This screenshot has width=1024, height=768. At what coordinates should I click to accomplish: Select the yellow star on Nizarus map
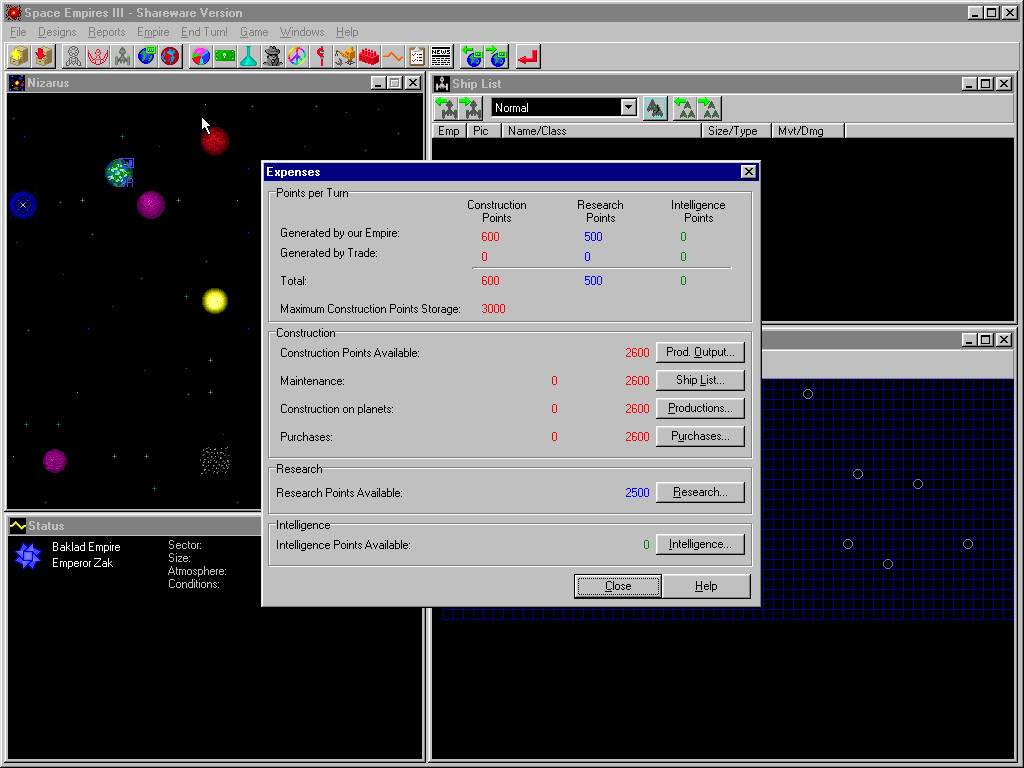(215, 300)
